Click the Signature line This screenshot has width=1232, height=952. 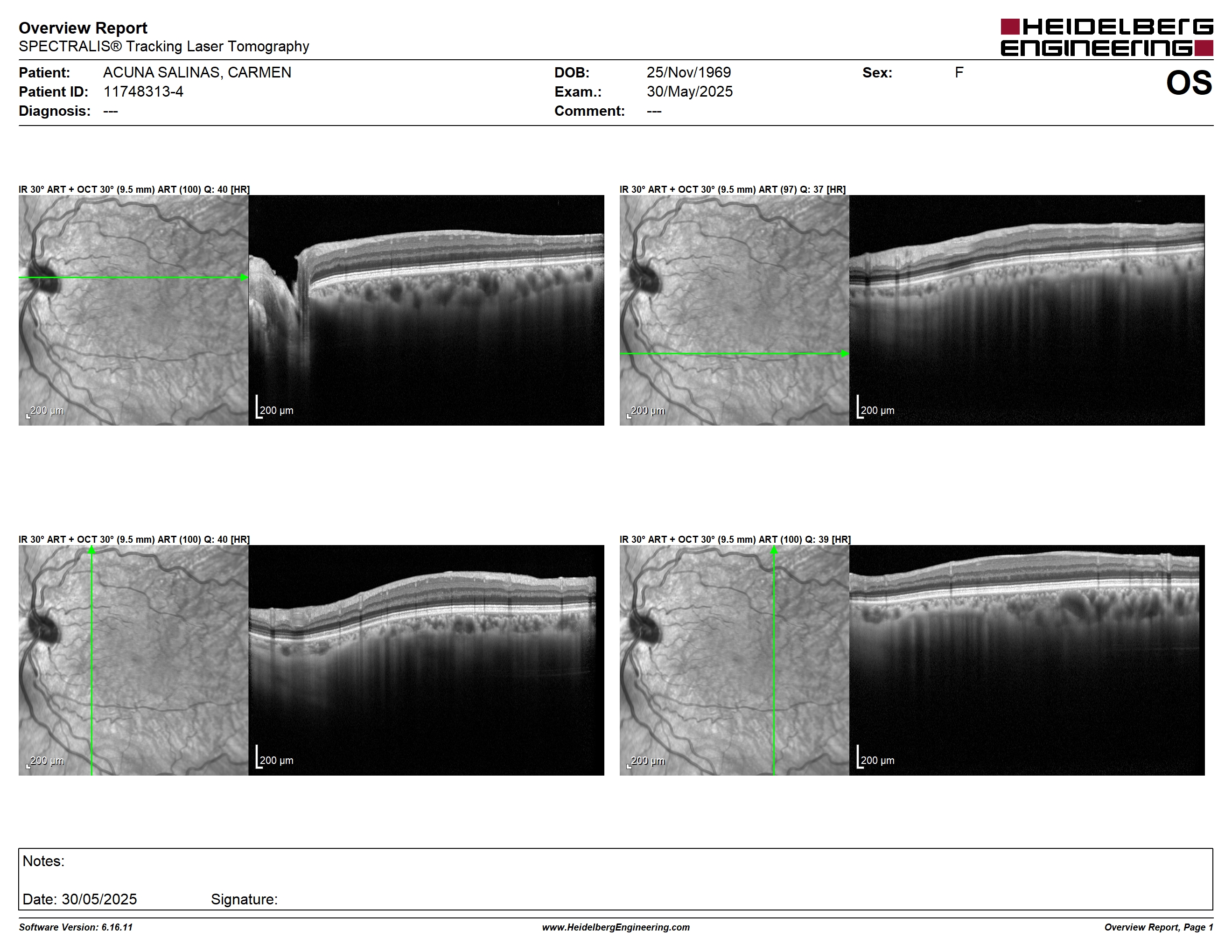(244, 899)
